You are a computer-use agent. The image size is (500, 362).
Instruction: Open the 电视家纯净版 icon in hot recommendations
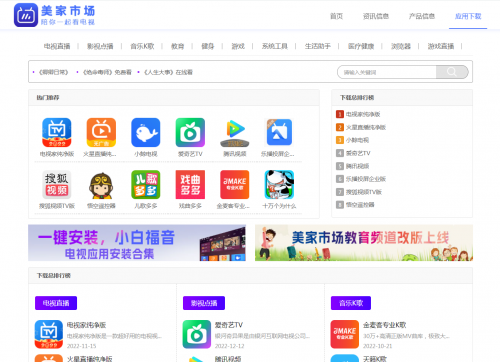(x=57, y=132)
